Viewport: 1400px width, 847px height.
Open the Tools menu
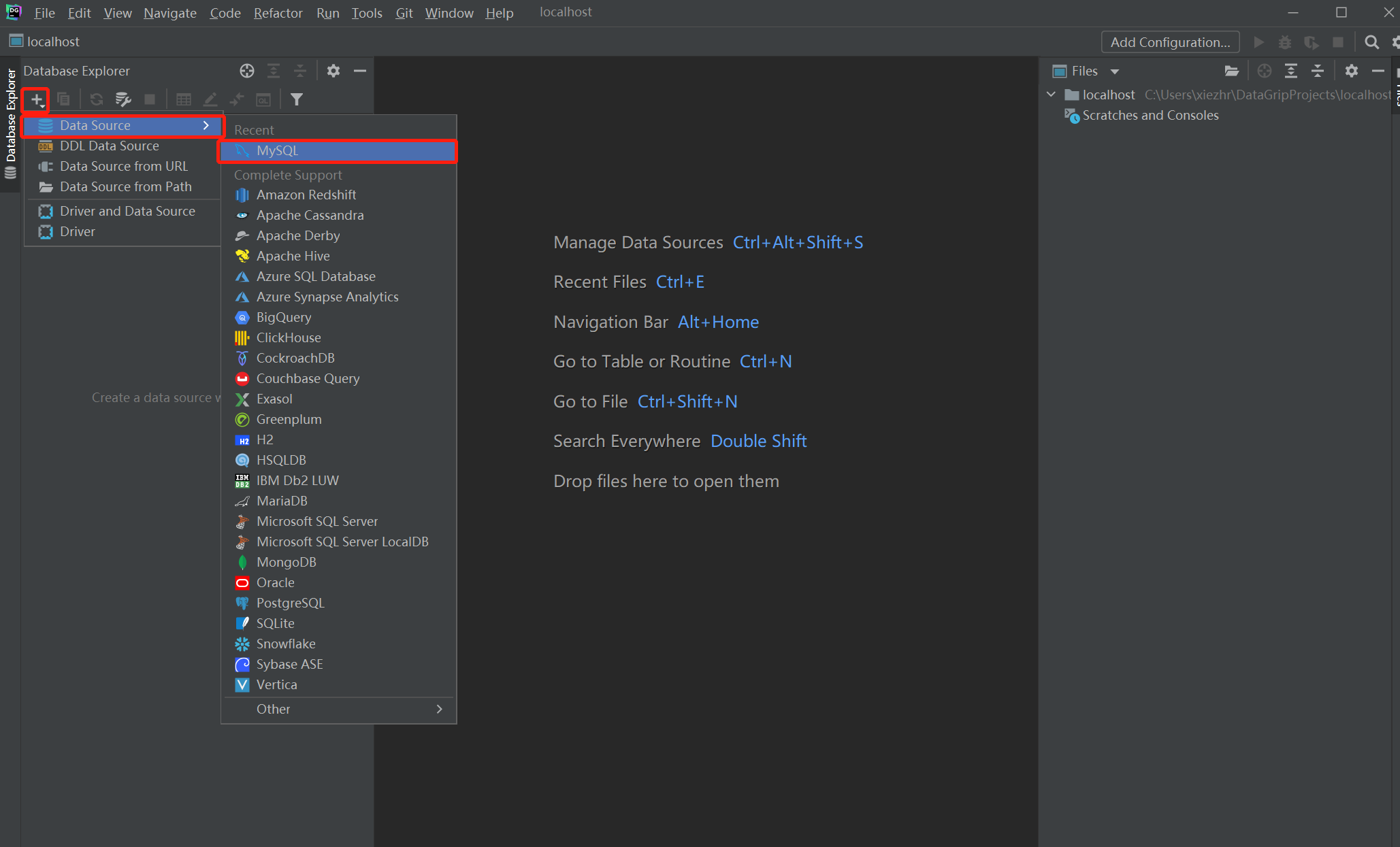(x=367, y=13)
